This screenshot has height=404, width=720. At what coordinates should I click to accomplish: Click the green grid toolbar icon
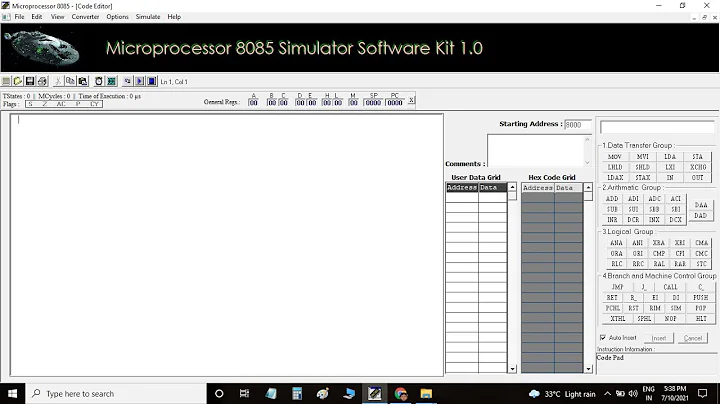[x=111, y=81]
